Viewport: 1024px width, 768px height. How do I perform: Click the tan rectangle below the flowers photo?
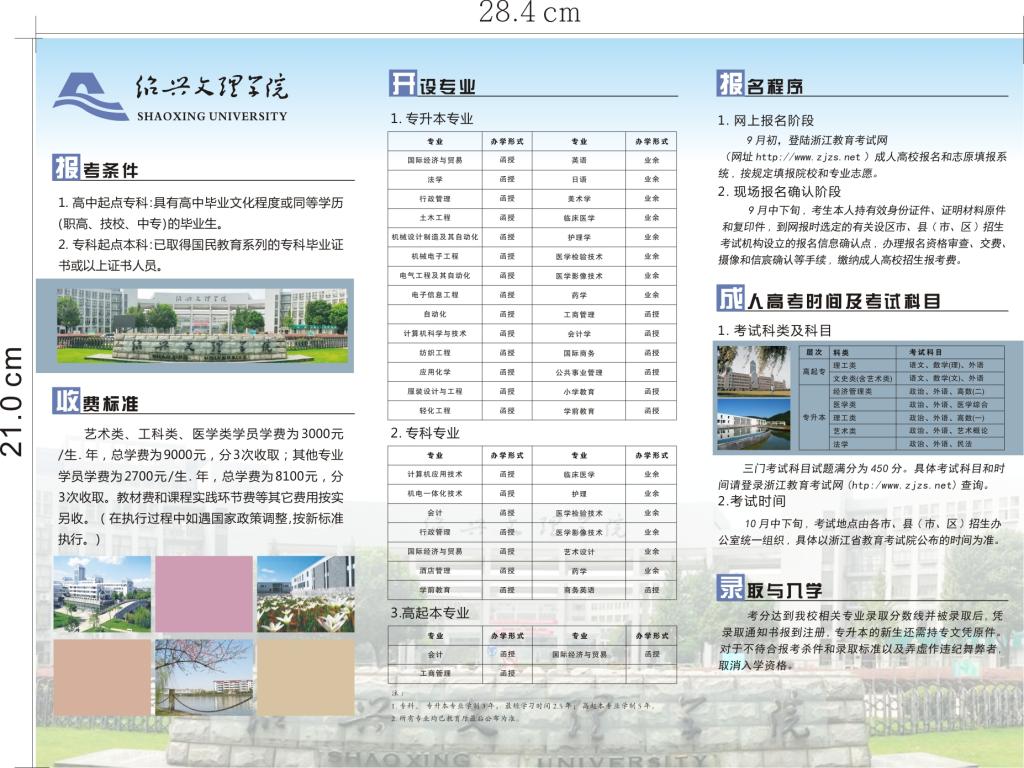coord(305,675)
